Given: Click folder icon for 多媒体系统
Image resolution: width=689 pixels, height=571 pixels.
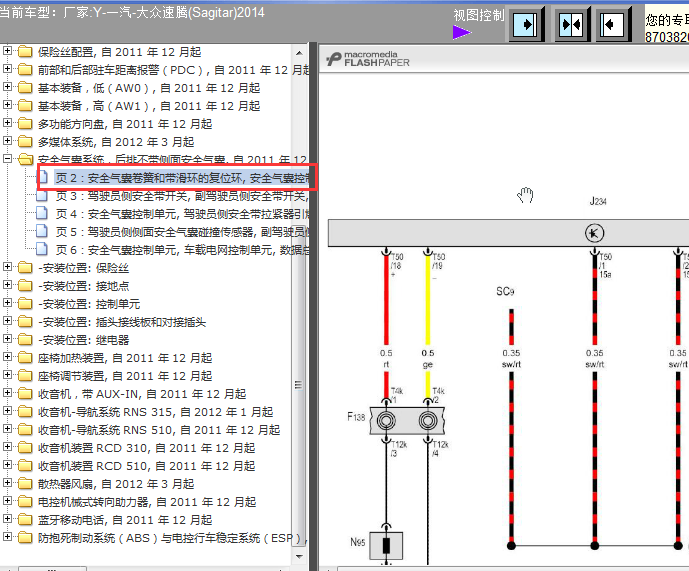Looking at the screenshot, I should [x=25, y=142].
